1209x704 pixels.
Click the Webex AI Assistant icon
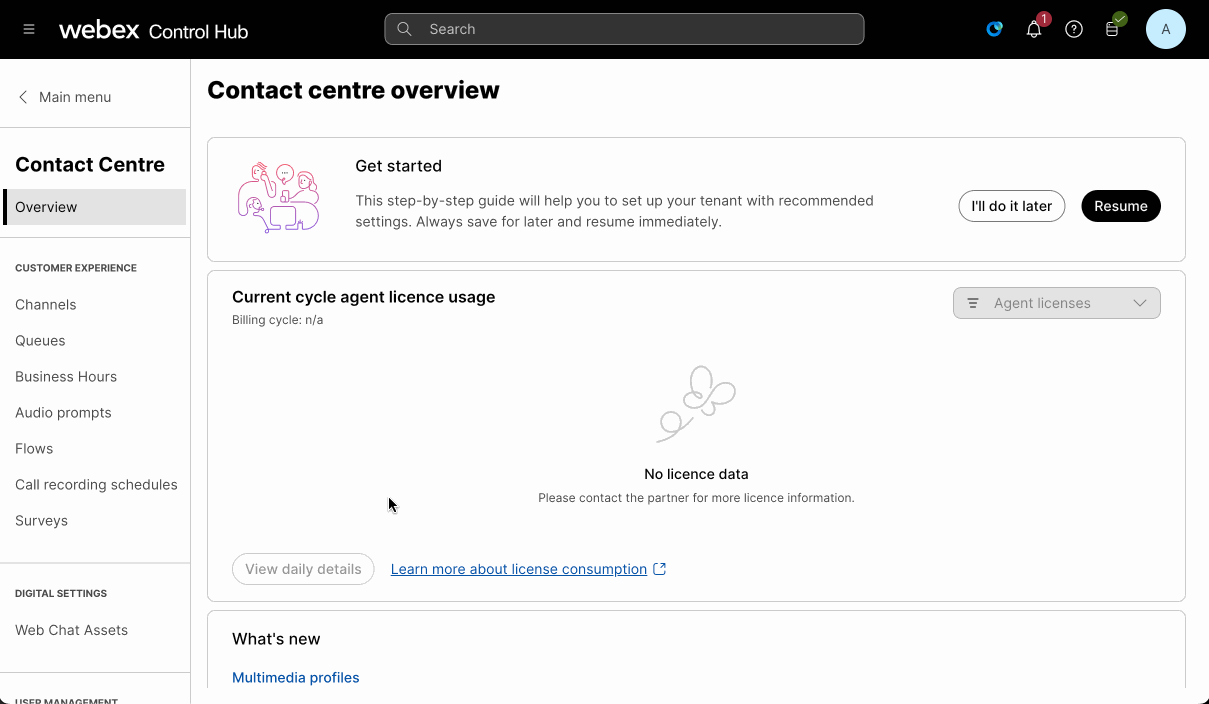click(x=994, y=29)
